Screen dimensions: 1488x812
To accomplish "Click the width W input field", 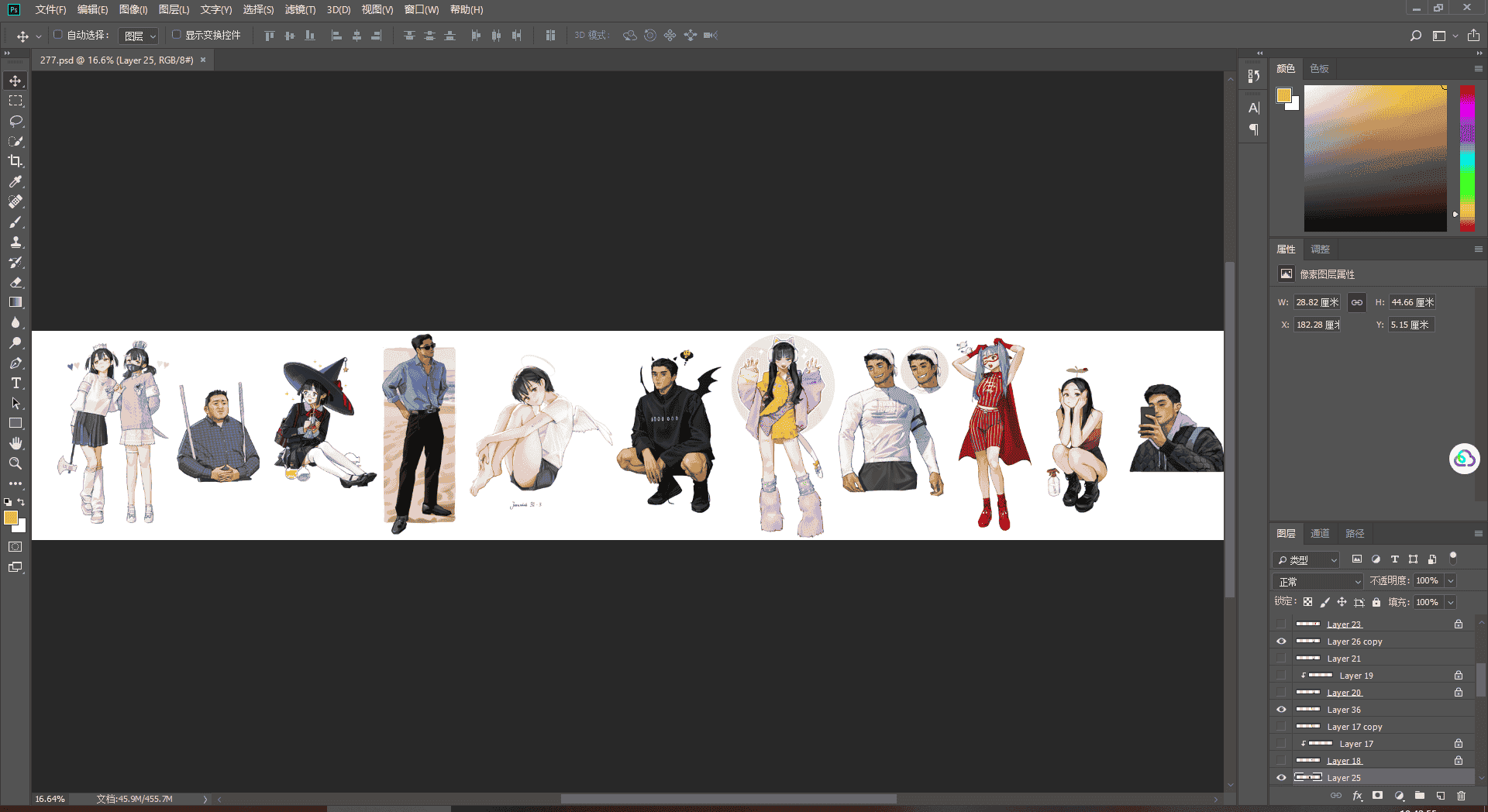I will pos(1317,302).
